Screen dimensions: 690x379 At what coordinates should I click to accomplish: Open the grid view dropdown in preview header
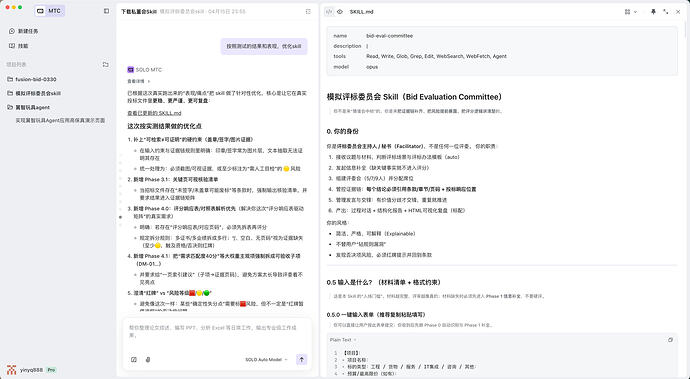pyautogui.click(x=631, y=12)
